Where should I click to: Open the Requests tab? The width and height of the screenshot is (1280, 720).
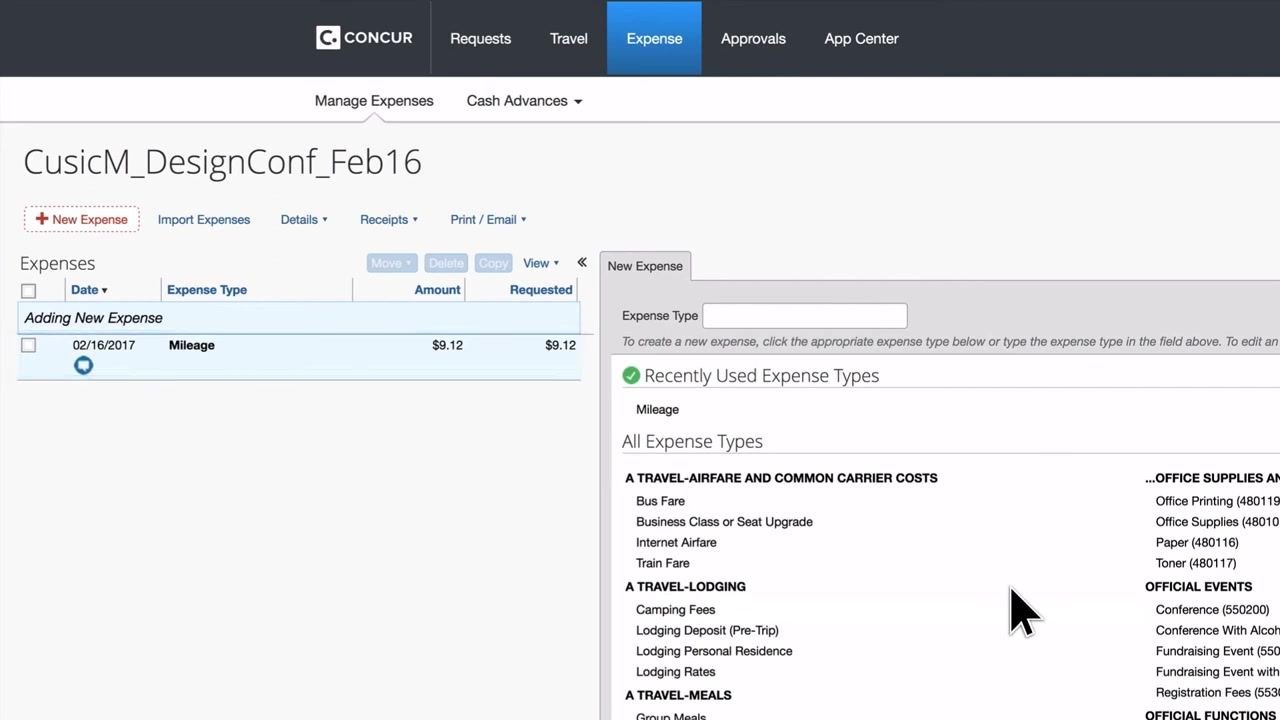480,38
